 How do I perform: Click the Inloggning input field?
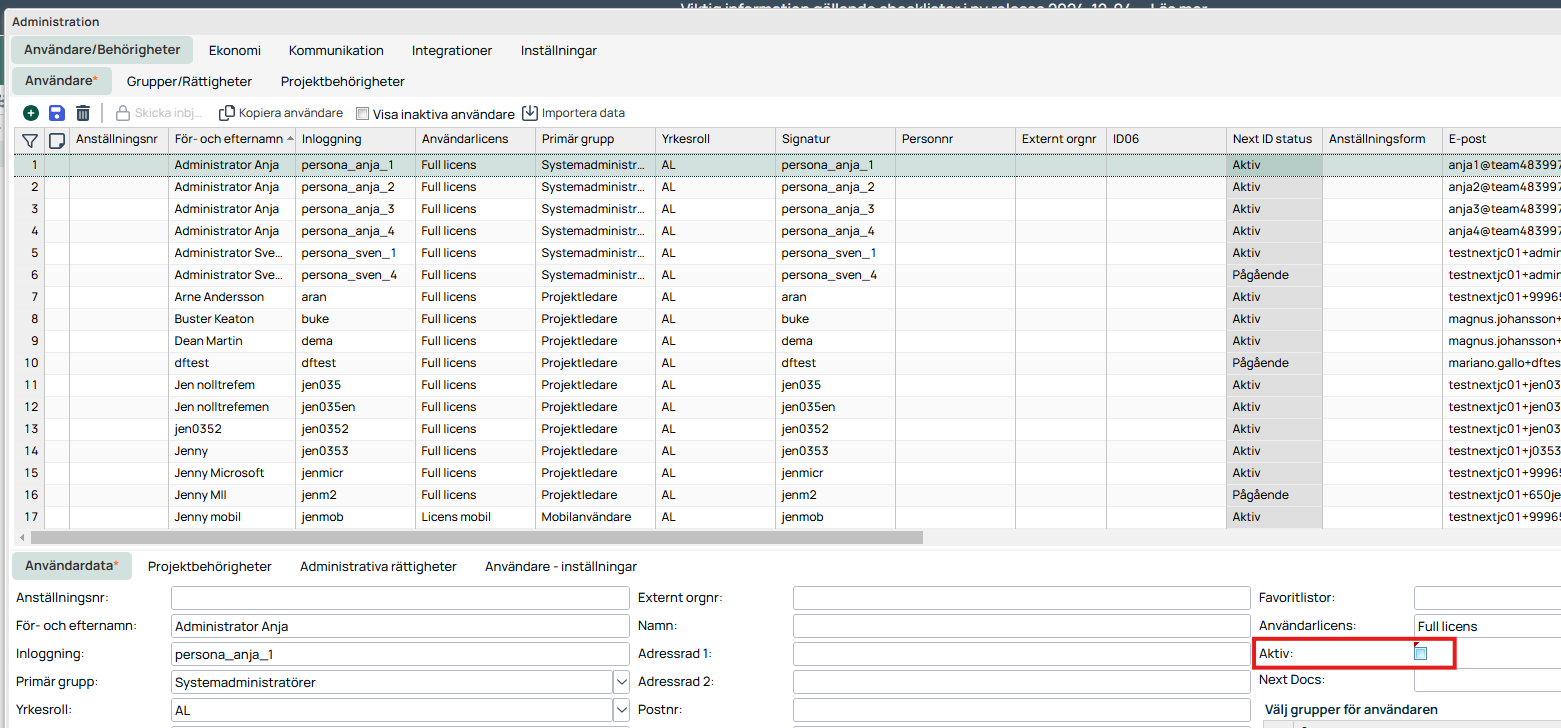(x=401, y=654)
